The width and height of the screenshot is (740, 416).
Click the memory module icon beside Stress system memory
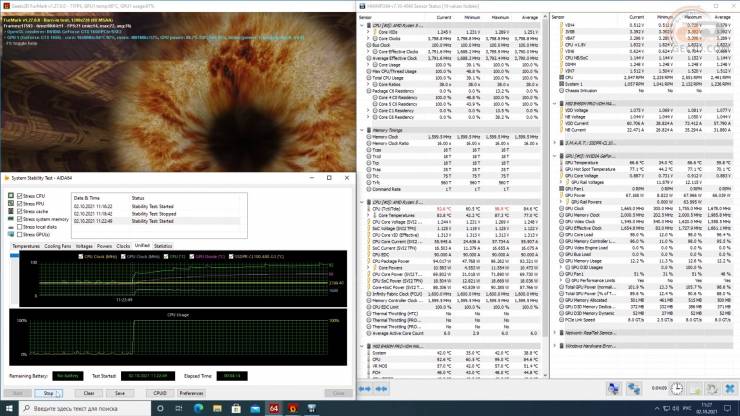click(x=11, y=219)
